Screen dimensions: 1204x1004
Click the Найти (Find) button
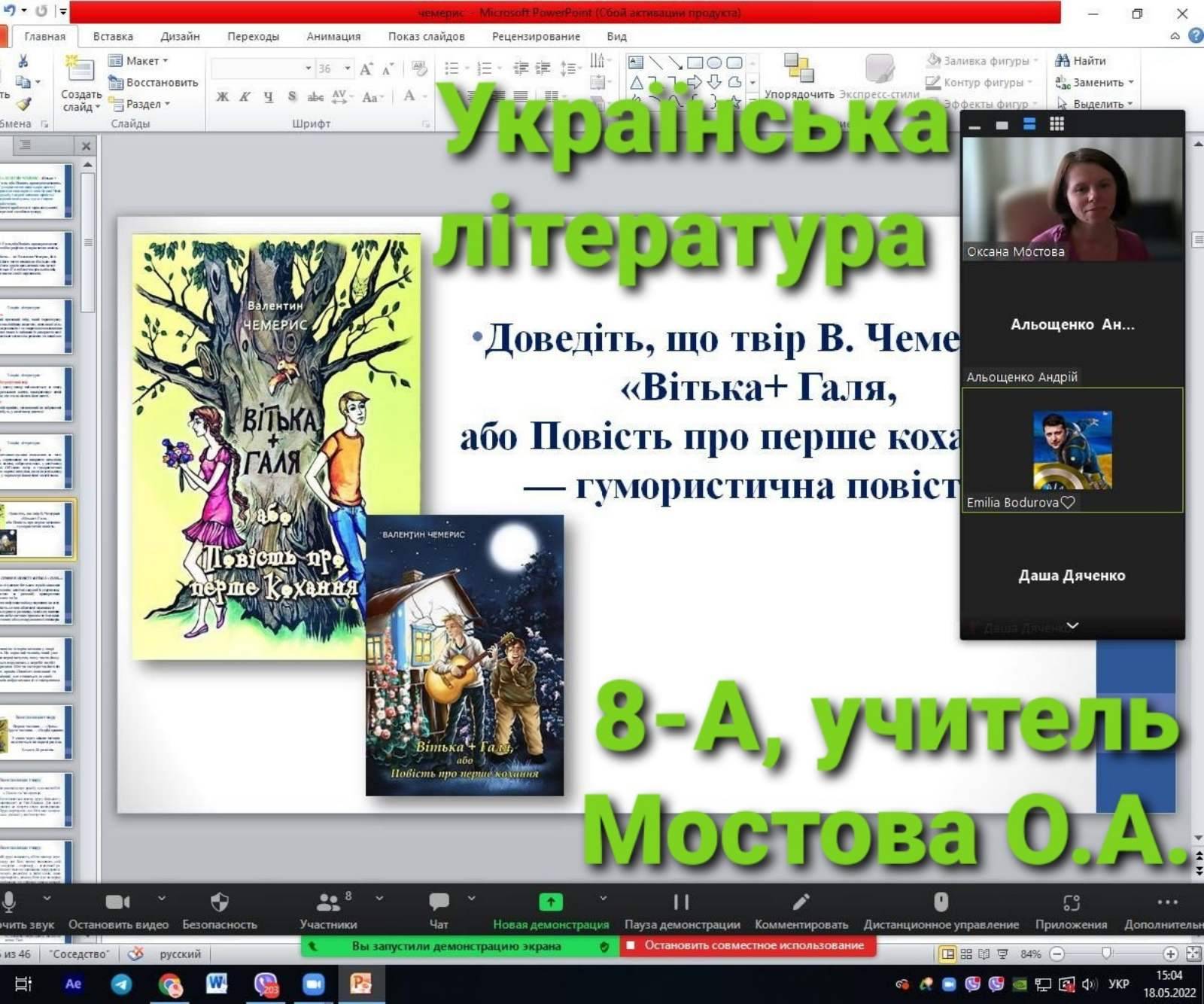1081,61
